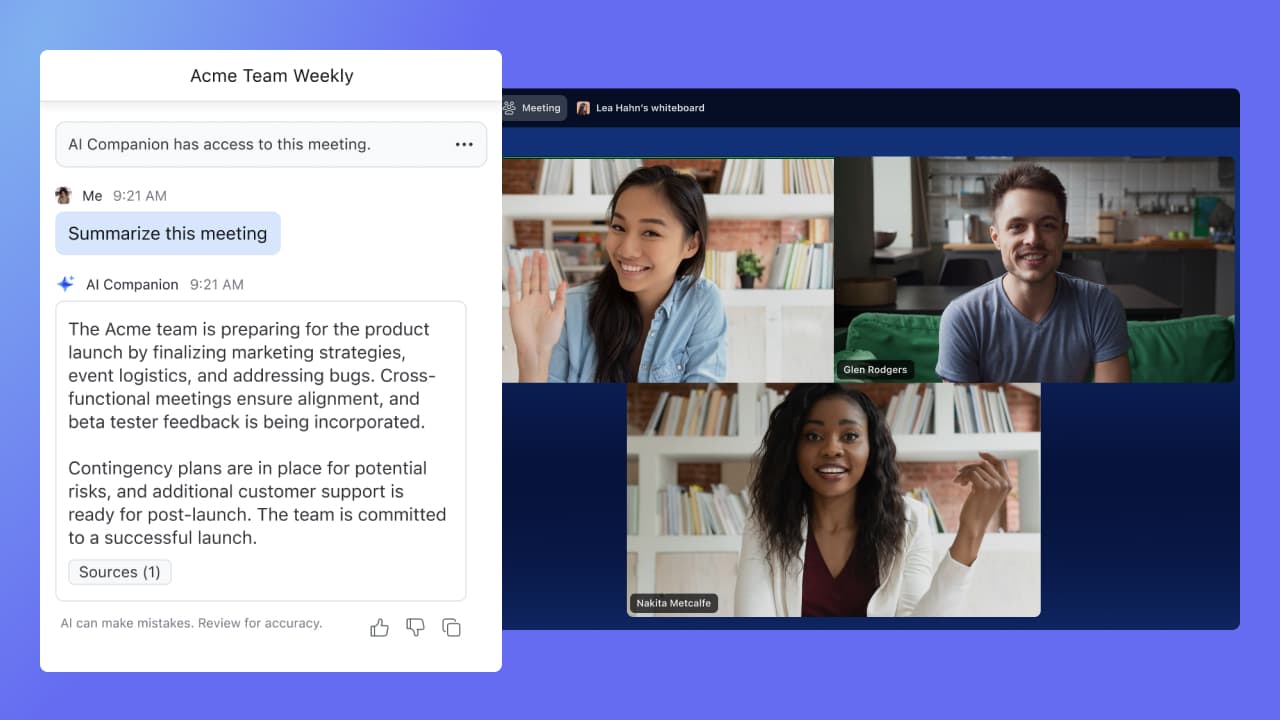
Task: Expand the Sources (1) button
Action: tap(120, 572)
